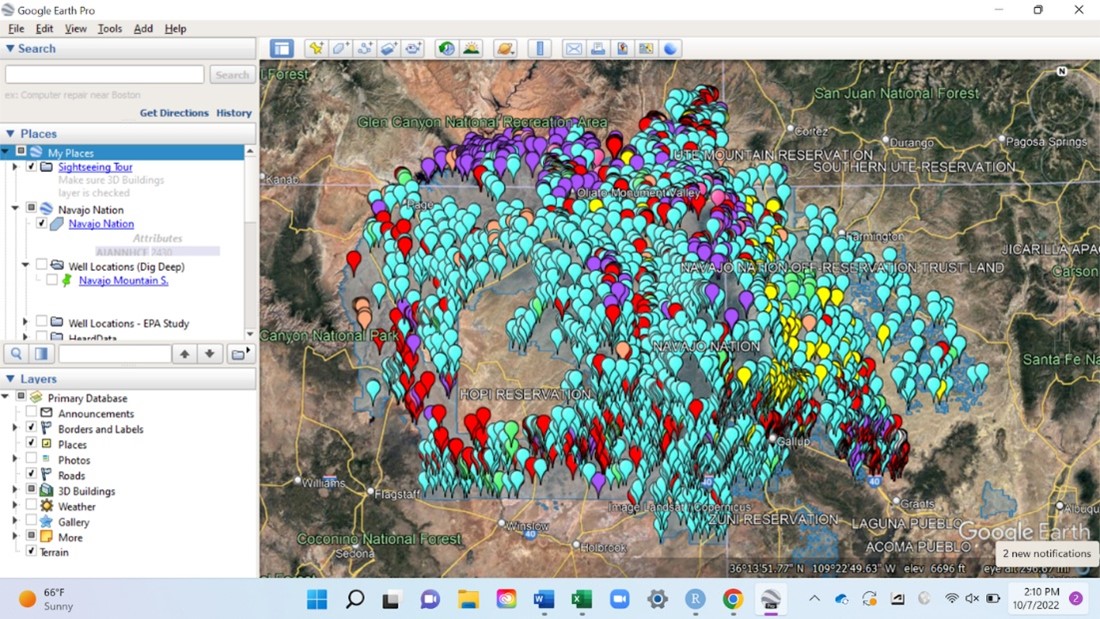Click the Hide Sidebar toolbar button
This screenshot has height=619, width=1100.
pyautogui.click(x=281, y=48)
